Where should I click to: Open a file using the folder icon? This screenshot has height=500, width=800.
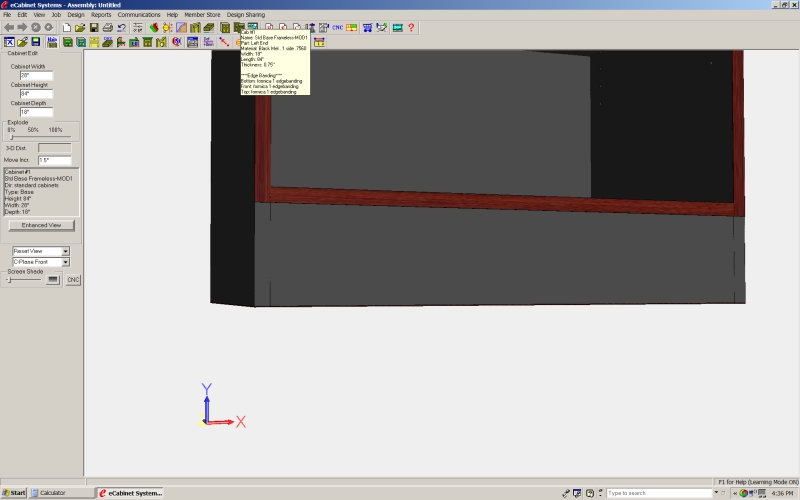(80, 28)
